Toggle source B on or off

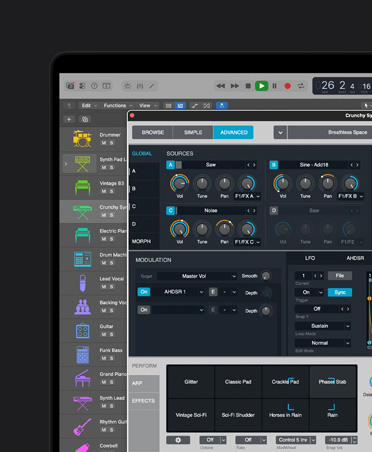tap(274, 165)
